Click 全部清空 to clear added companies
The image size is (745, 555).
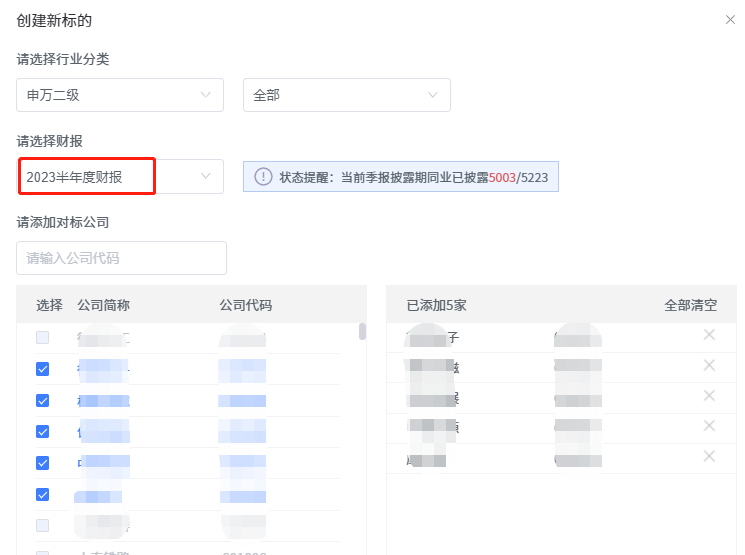coord(690,305)
